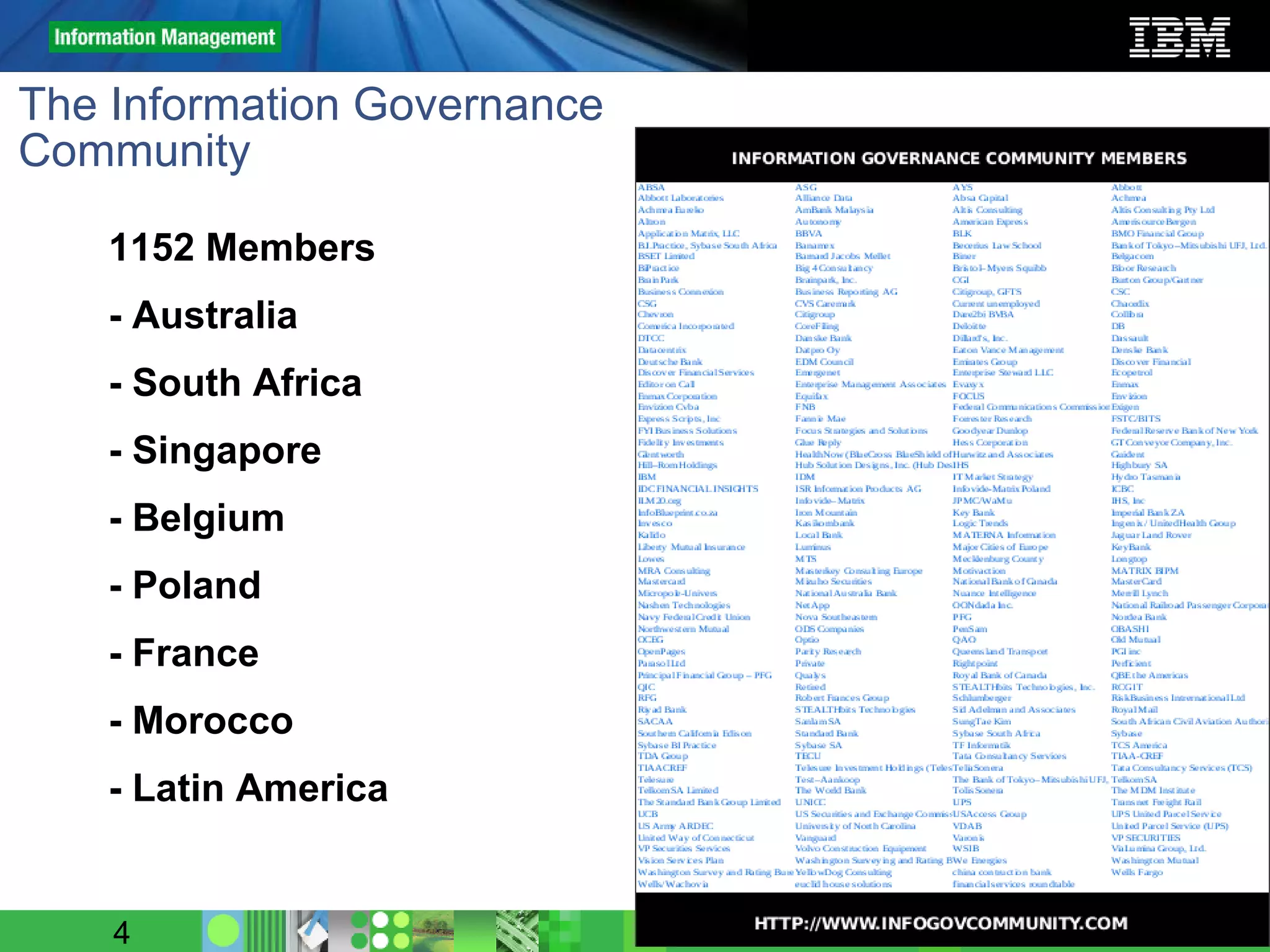Select the "- Latin America" bullet

pos(249,788)
